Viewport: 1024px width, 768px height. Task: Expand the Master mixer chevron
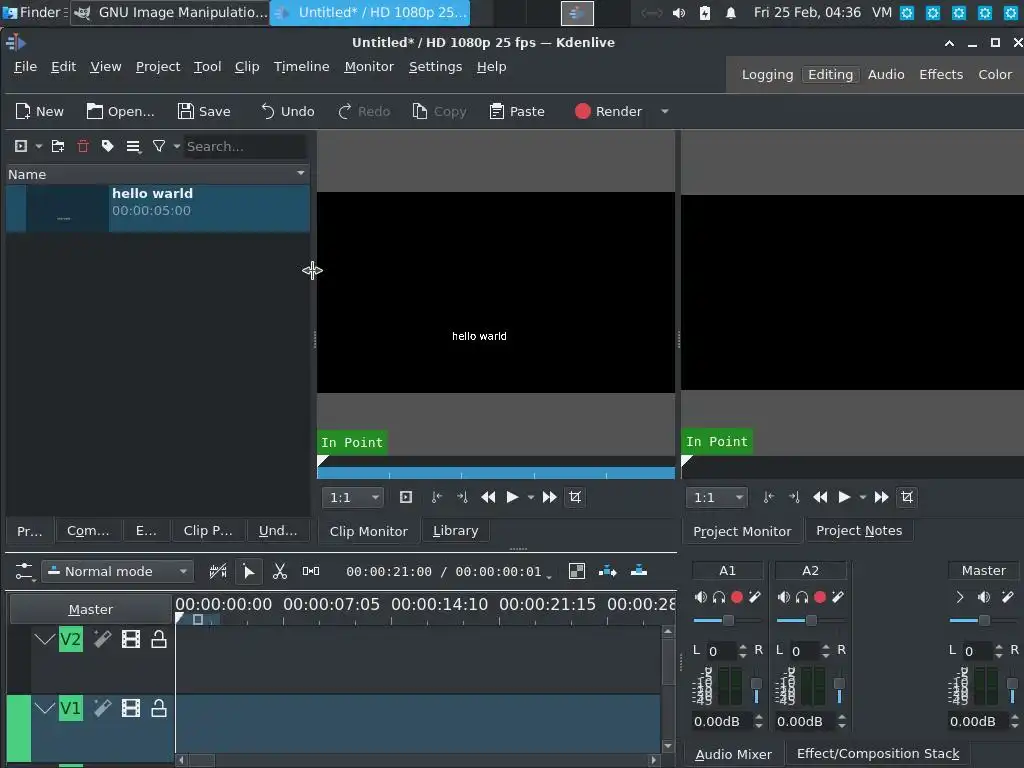coord(960,597)
